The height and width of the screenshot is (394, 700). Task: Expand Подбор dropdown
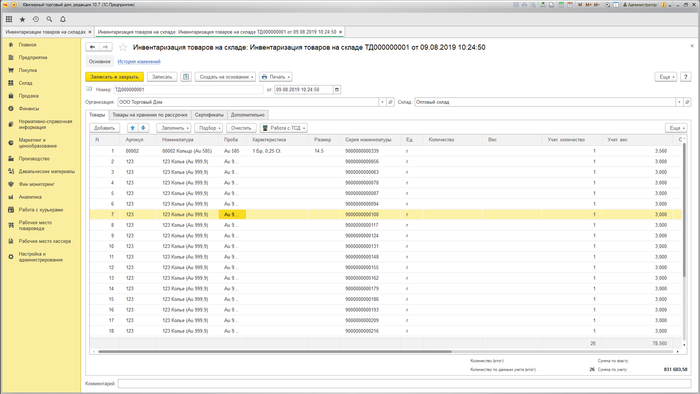click(x=208, y=128)
